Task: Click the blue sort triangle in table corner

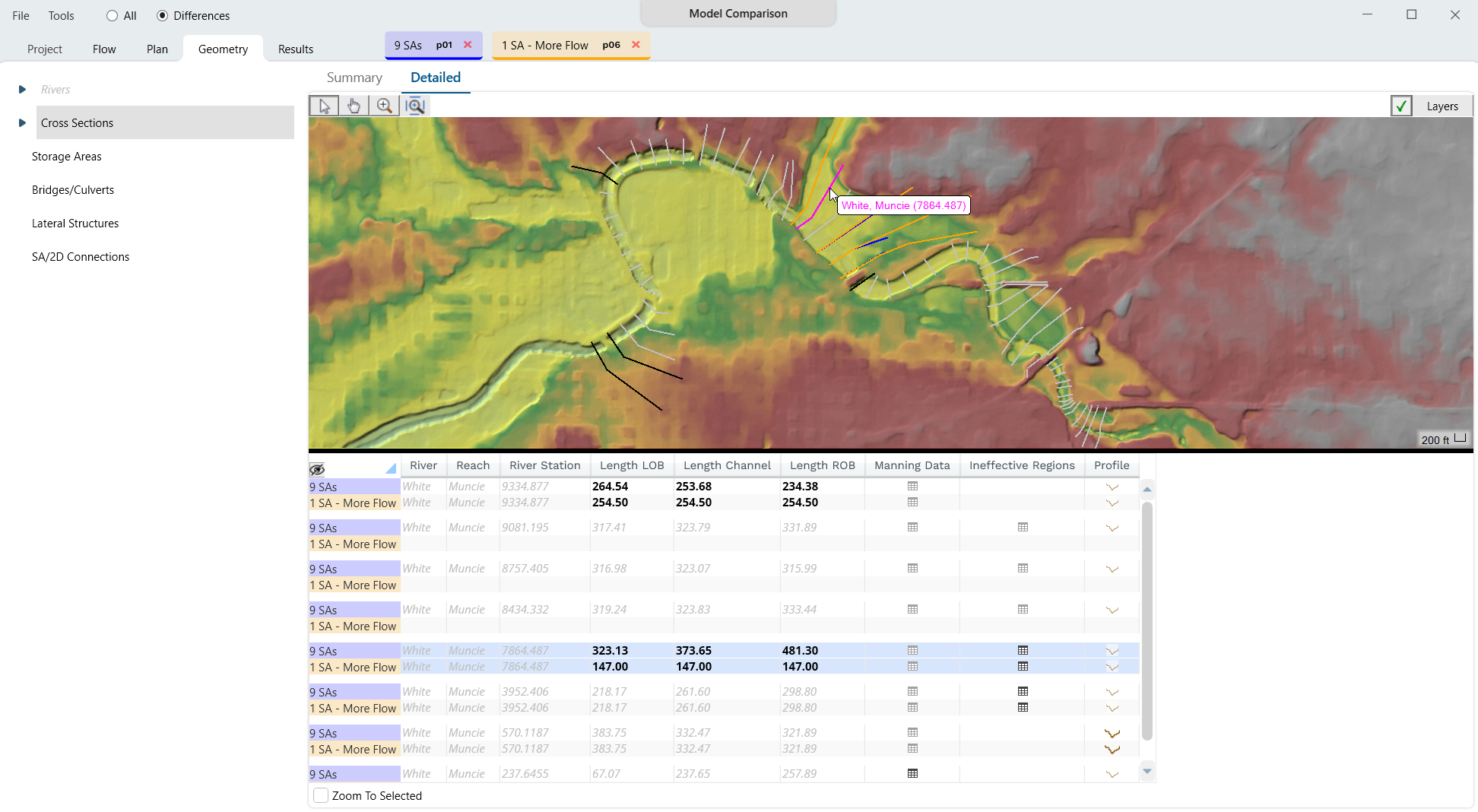Action: point(391,468)
